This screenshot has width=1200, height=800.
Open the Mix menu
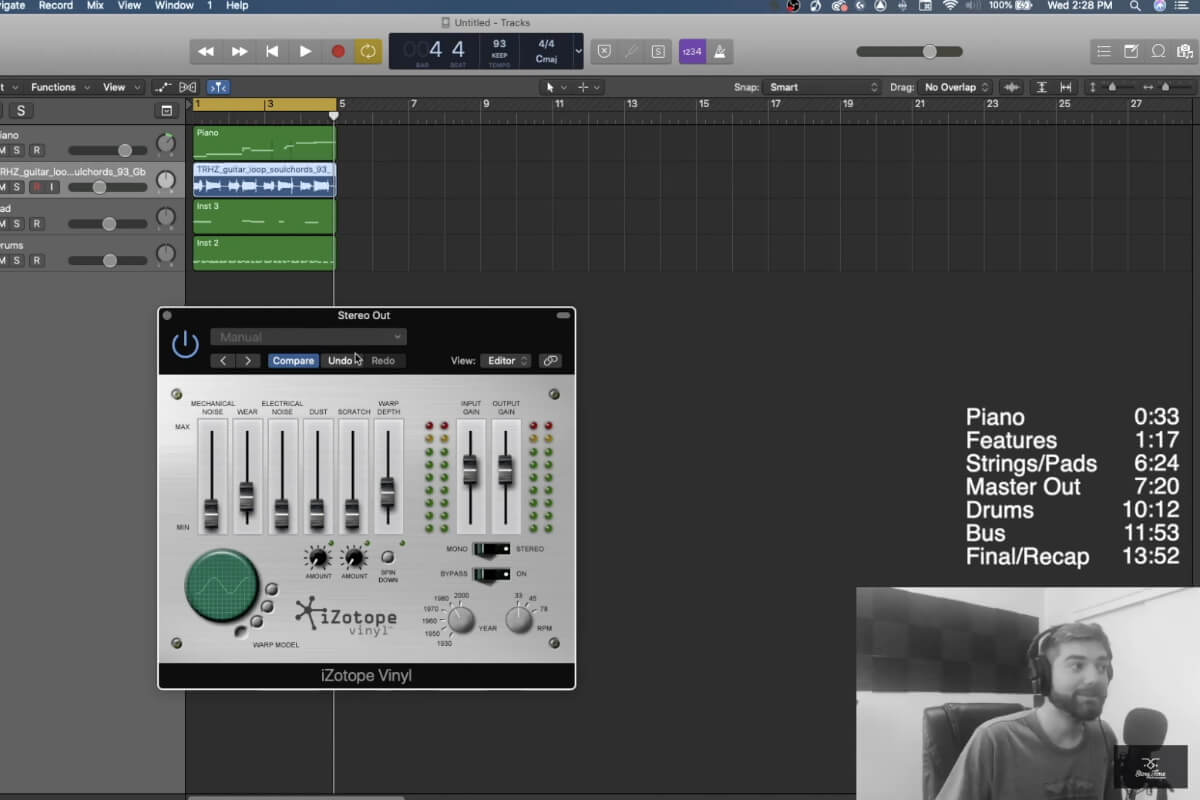(95, 6)
